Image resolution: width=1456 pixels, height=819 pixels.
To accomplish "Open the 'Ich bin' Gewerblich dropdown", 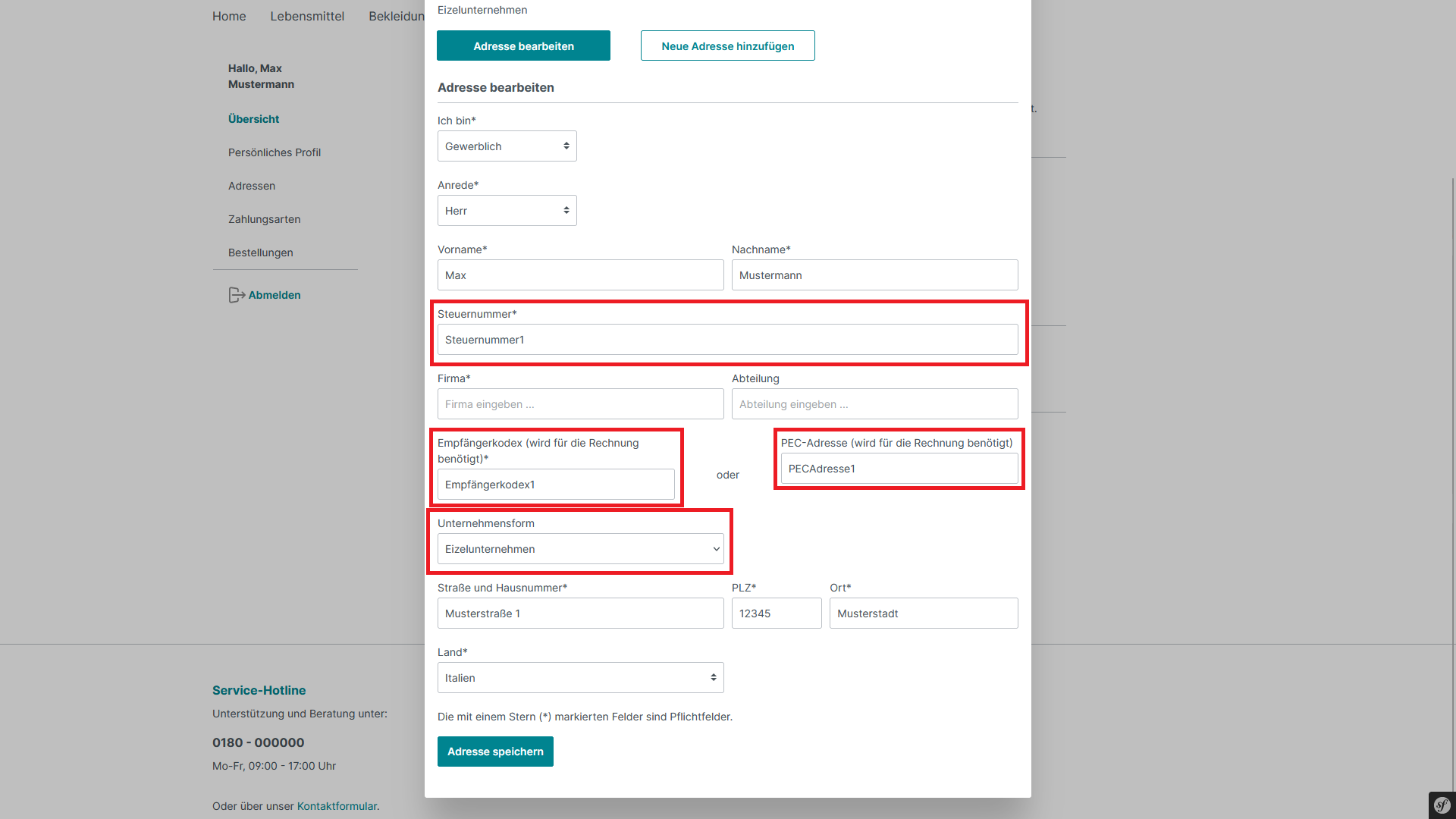I will tap(507, 146).
